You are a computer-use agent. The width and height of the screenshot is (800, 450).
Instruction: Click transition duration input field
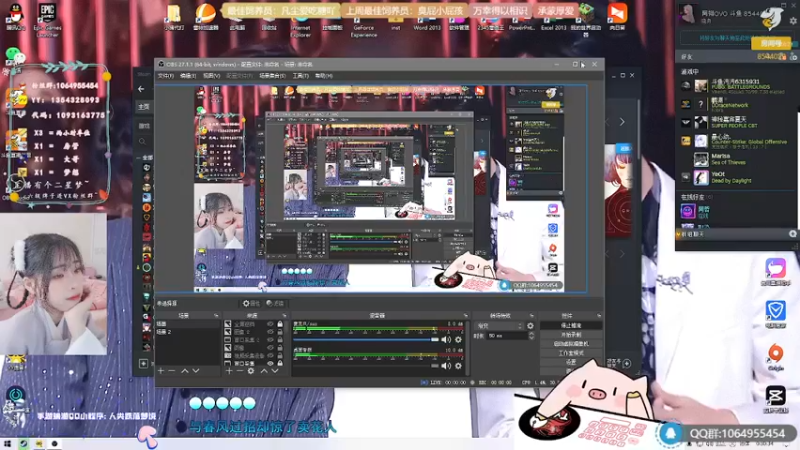click(x=506, y=336)
